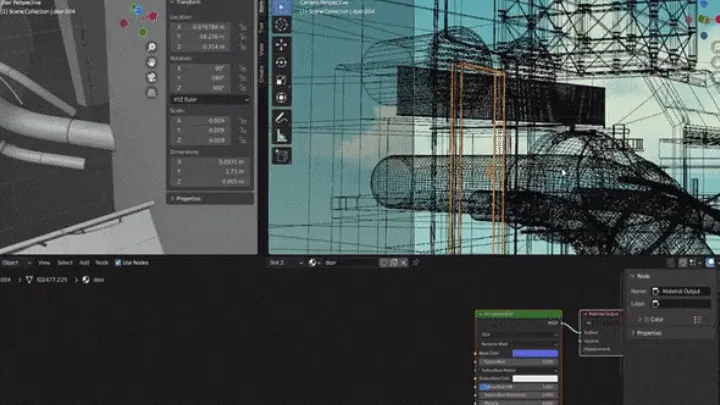720x405 pixels.
Task: Lock the Location X value
Action: (243, 28)
